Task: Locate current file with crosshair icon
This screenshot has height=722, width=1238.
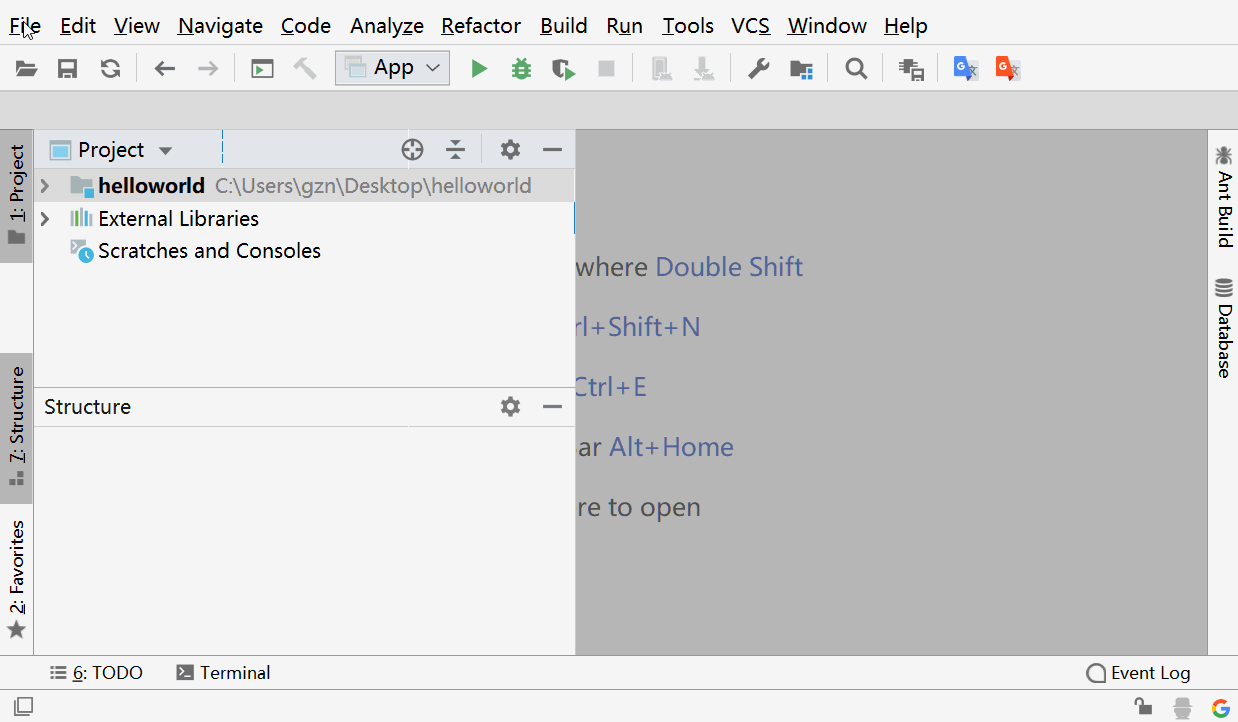Action: 412,150
